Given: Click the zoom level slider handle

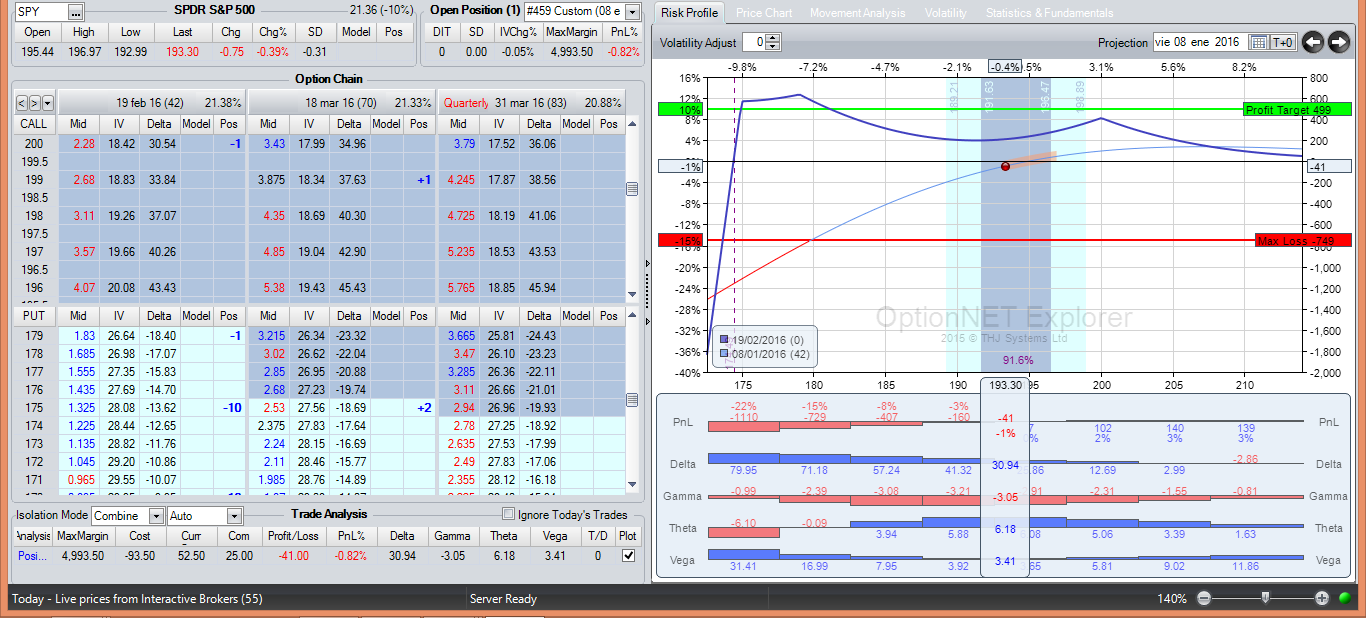Looking at the screenshot, I should pos(1265,598).
